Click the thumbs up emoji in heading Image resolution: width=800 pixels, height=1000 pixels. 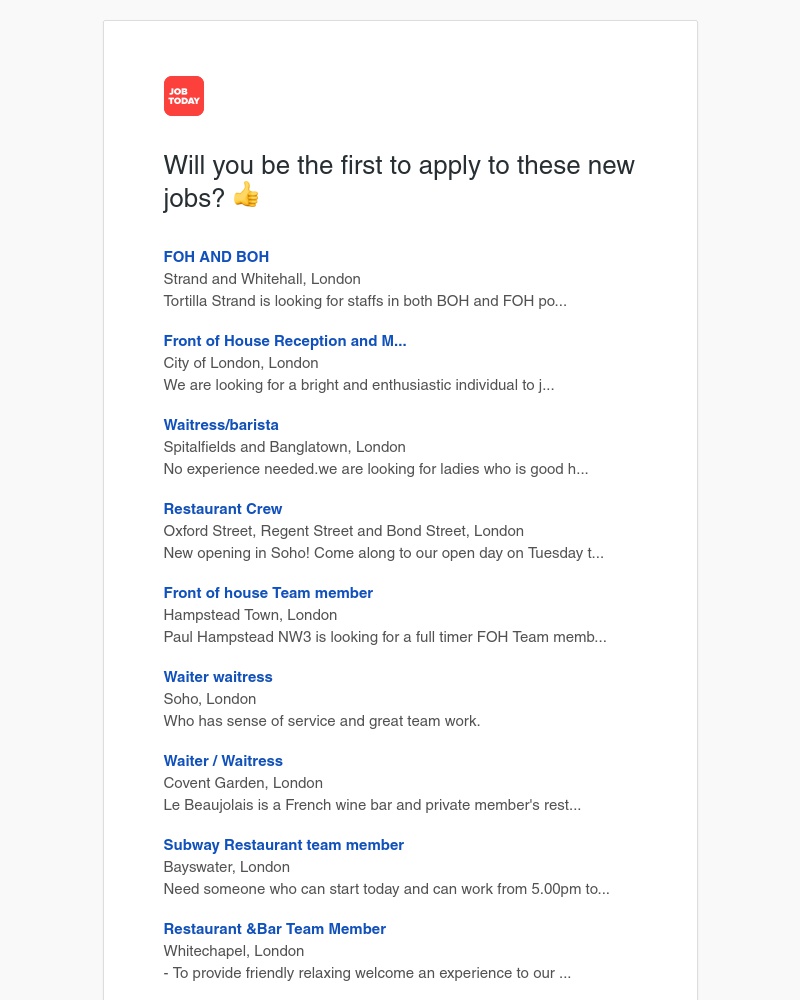click(x=246, y=195)
